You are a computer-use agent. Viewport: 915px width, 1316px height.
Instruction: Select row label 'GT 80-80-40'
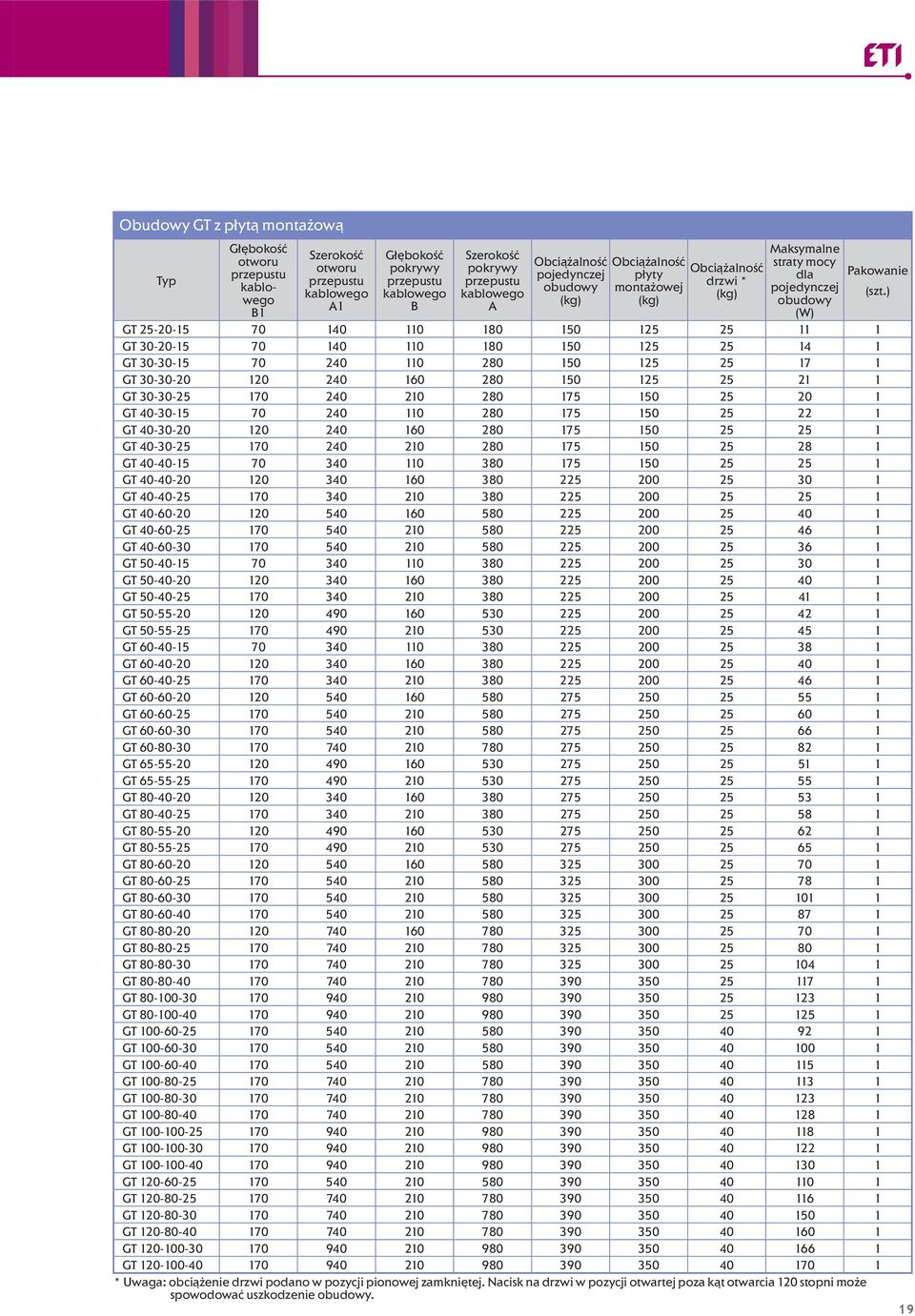pos(156,981)
